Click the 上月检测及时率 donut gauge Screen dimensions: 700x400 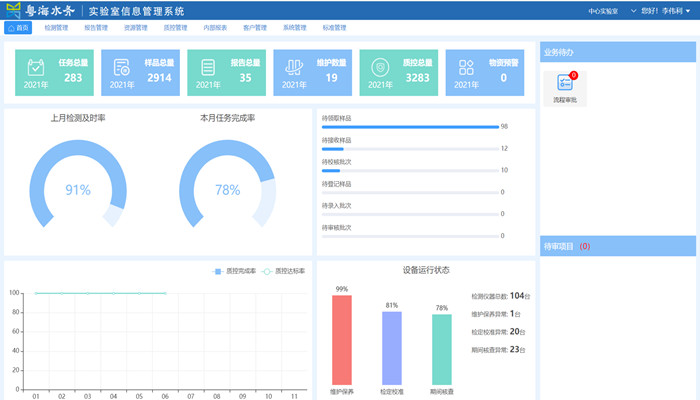[x=78, y=188]
